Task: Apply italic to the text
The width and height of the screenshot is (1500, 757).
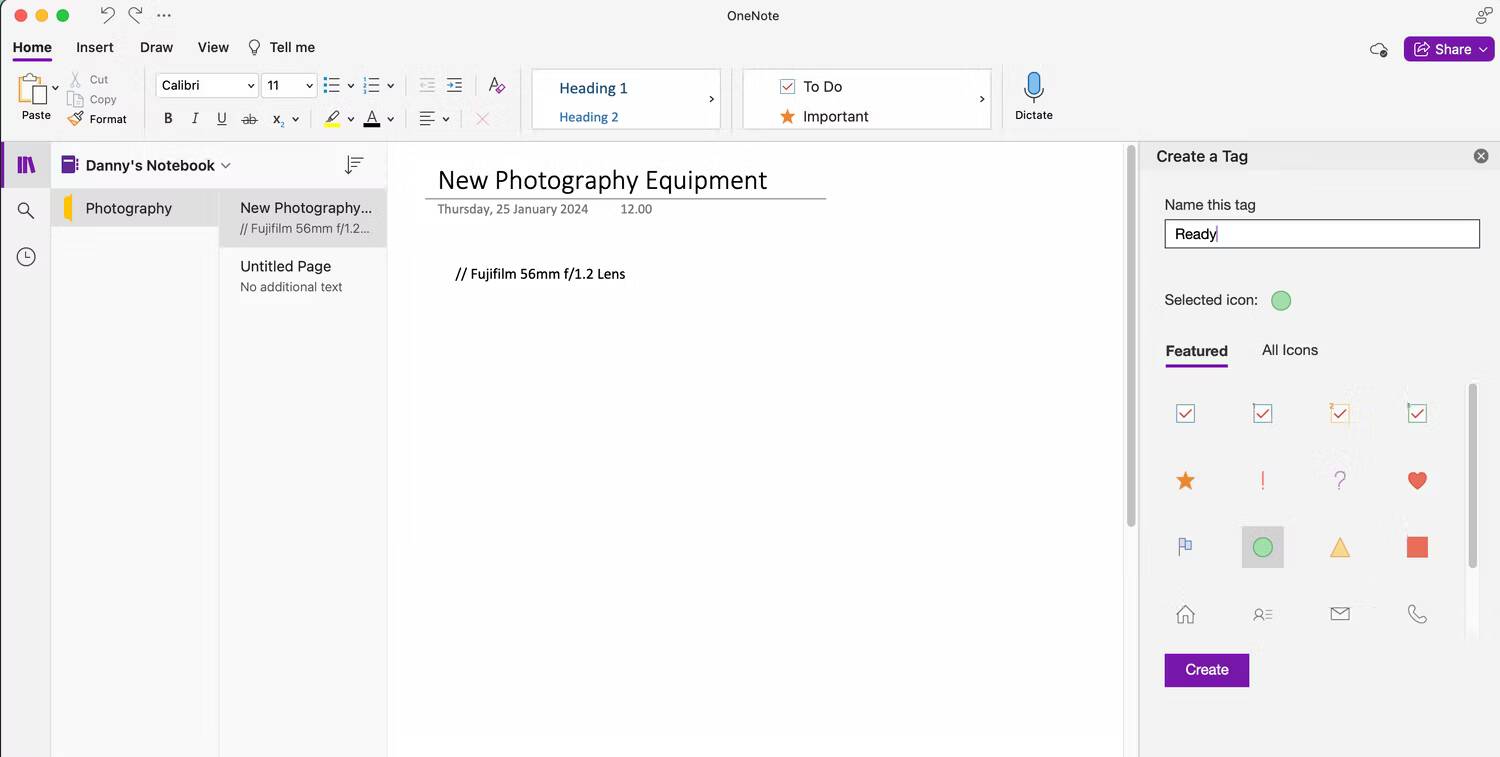Action: (195, 118)
